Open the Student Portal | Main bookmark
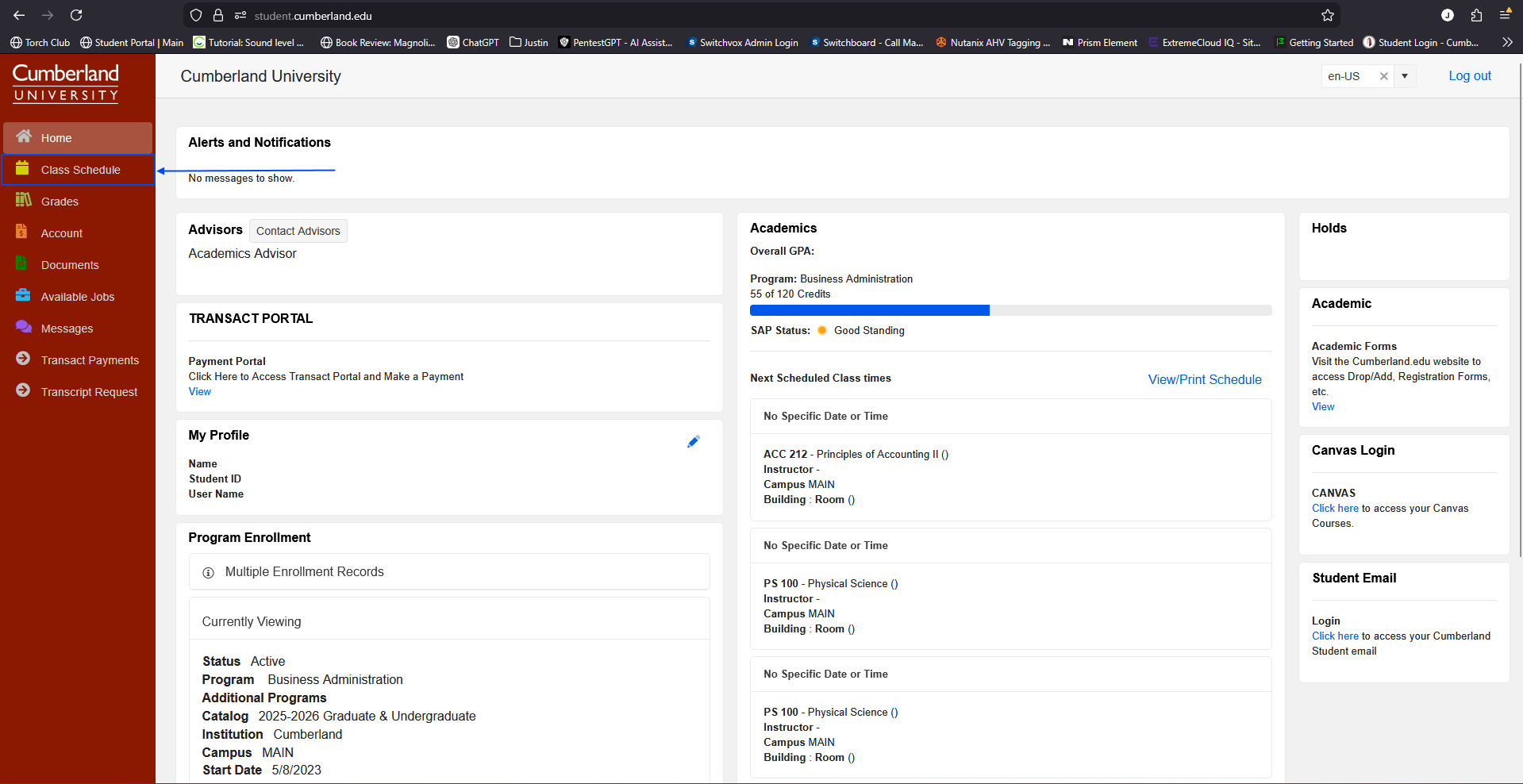Image resolution: width=1523 pixels, height=784 pixels. pos(132,43)
